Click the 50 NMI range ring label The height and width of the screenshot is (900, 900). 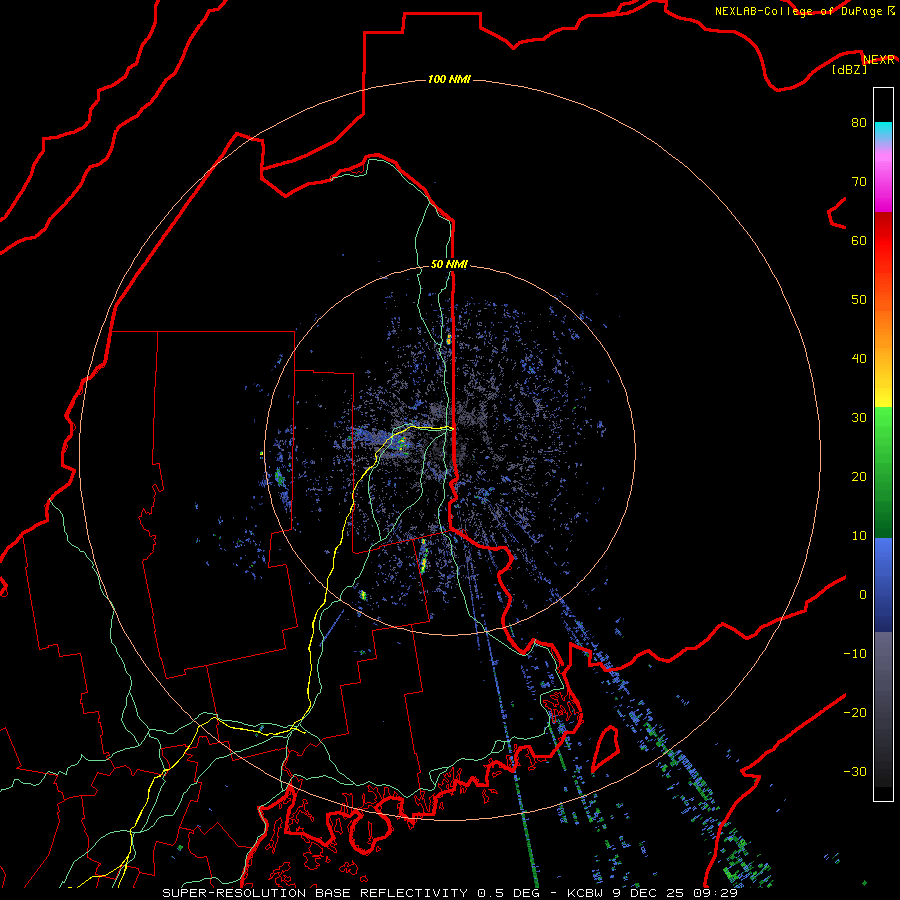pos(449,264)
